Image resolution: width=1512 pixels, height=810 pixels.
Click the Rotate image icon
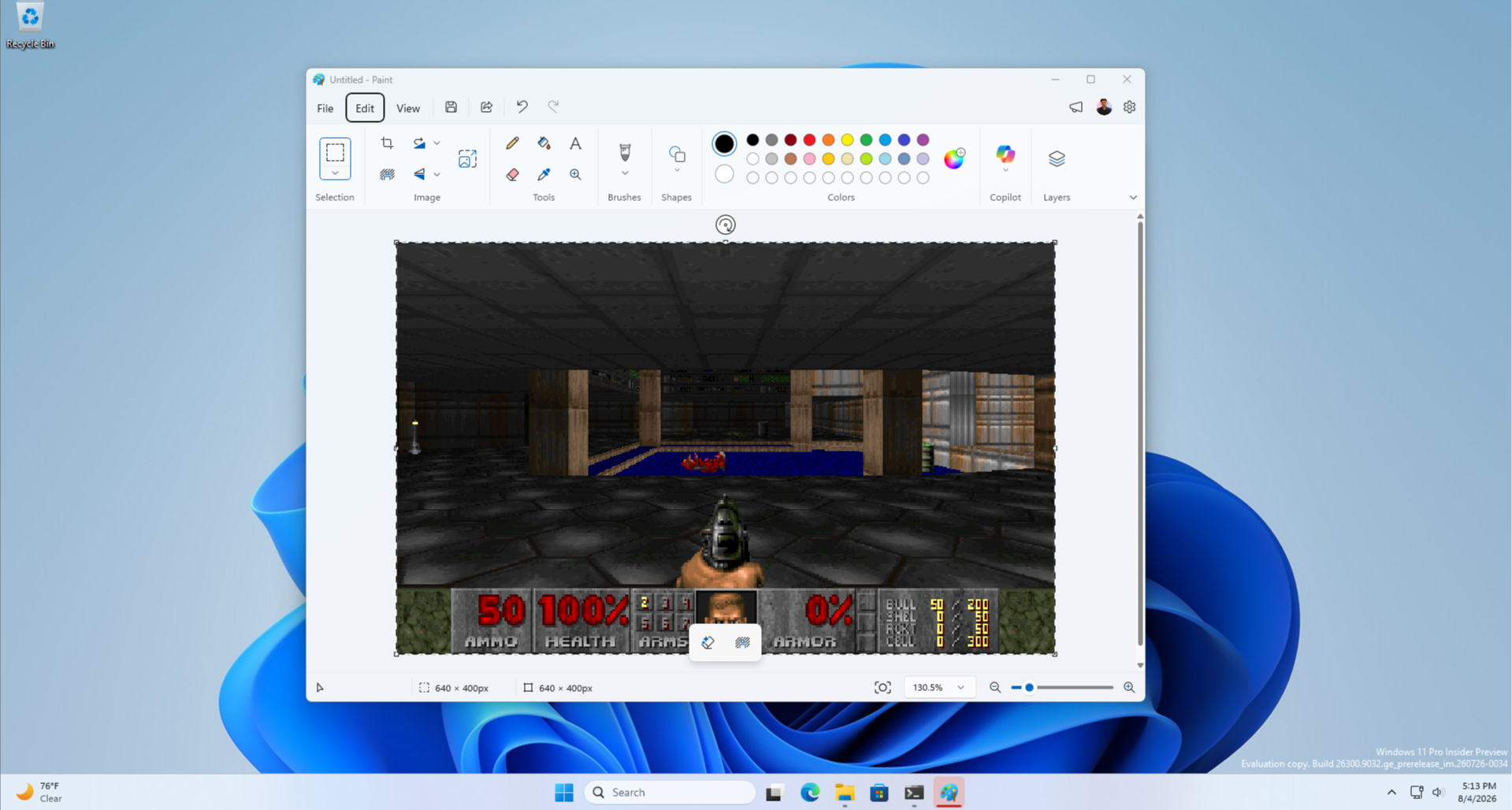tap(419, 143)
